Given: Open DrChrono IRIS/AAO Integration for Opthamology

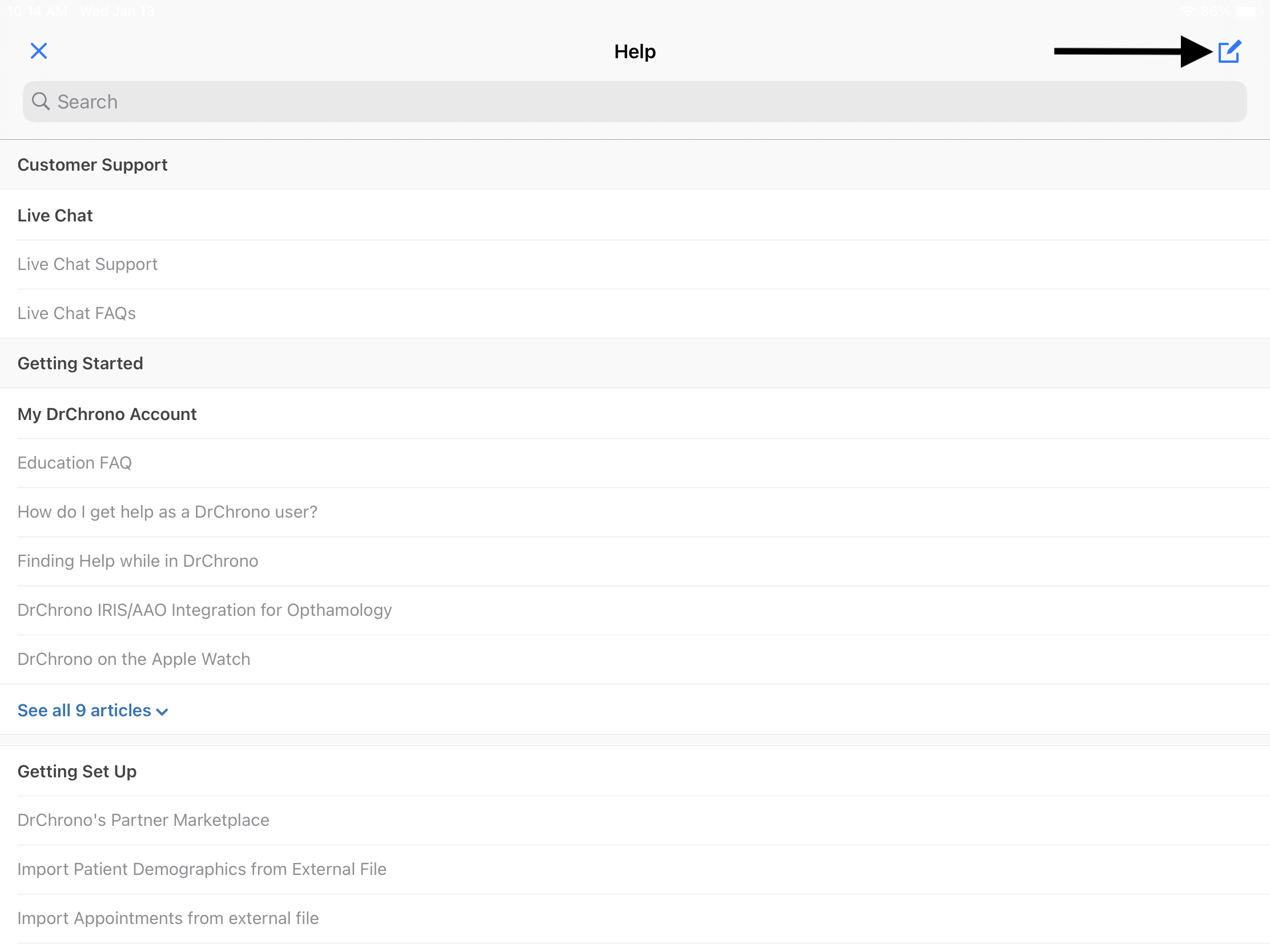Looking at the screenshot, I should (x=634, y=610).
